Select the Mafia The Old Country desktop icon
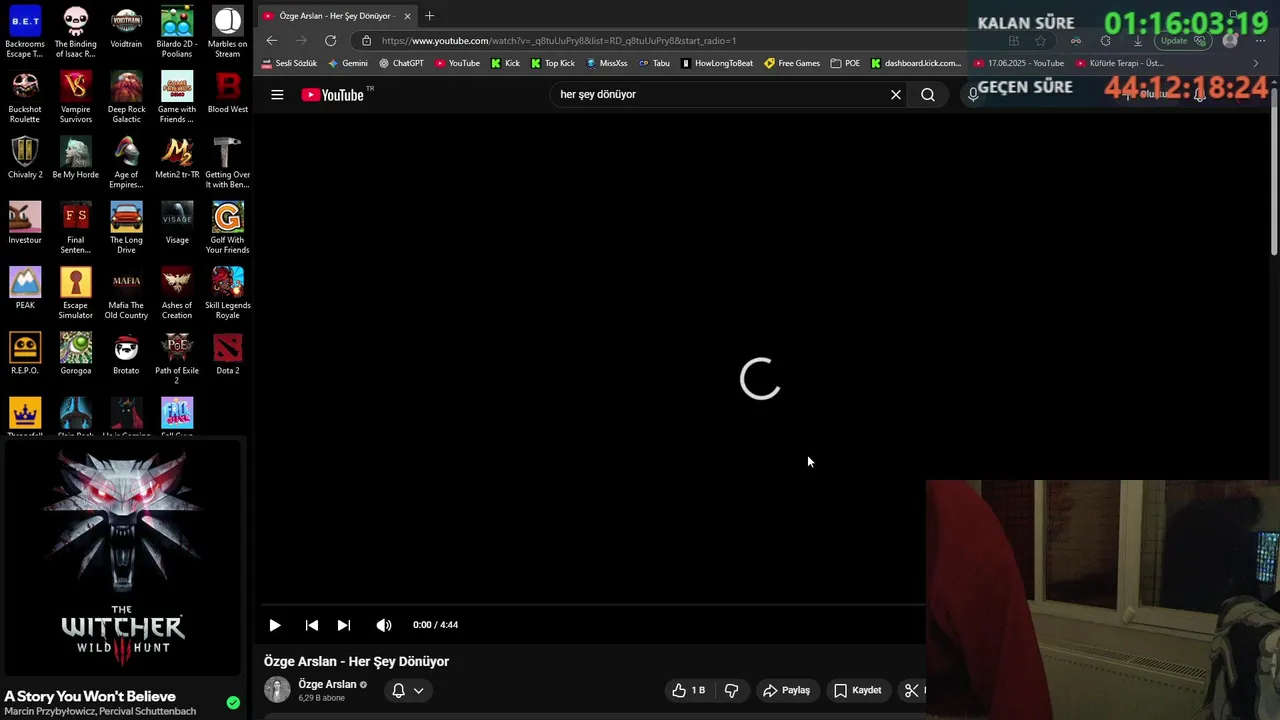The height and width of the screenshot is (720, 1280). pyautogui.click(x=126, y=293)
